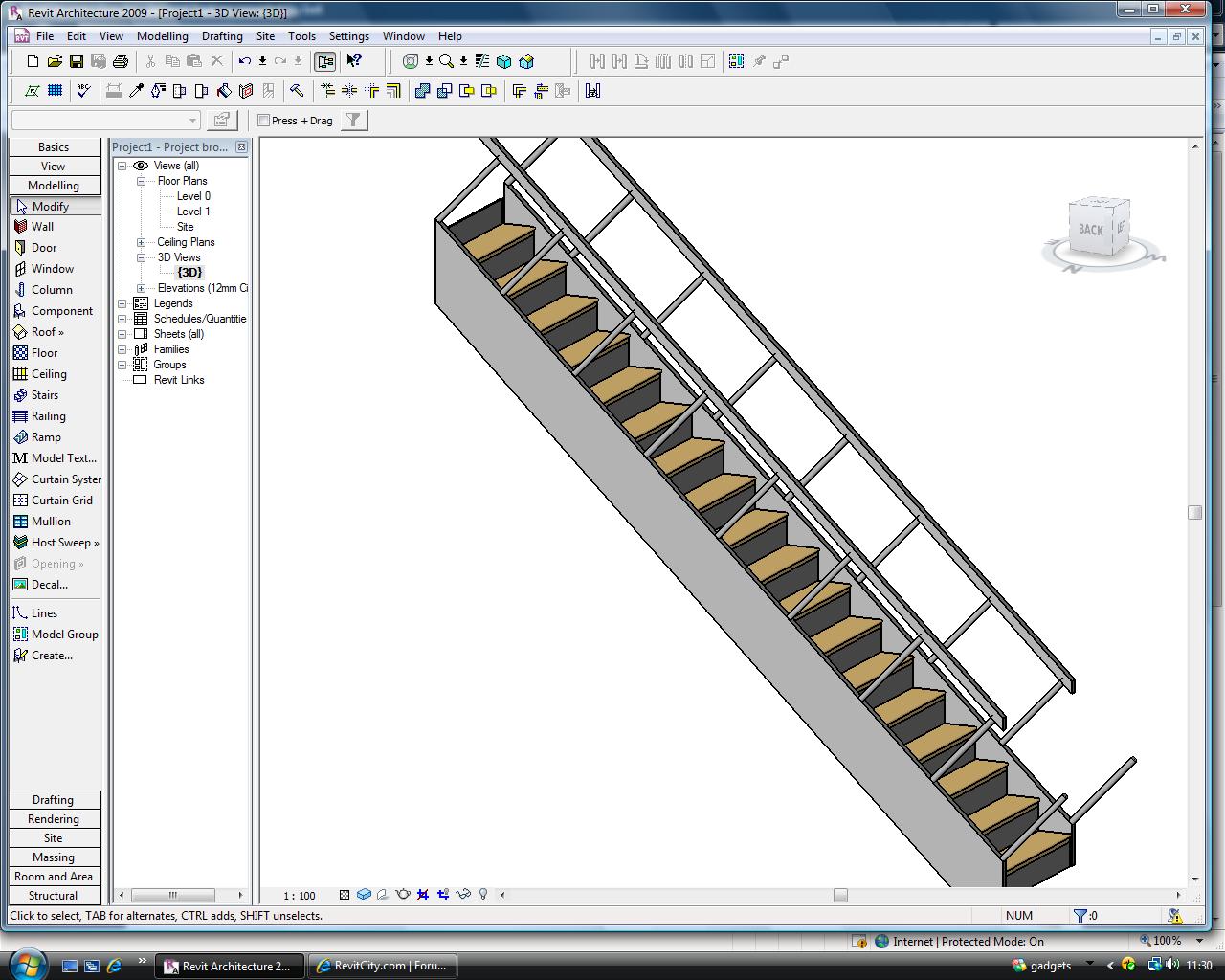Click the 1:100 view scale control

(300, 894)
